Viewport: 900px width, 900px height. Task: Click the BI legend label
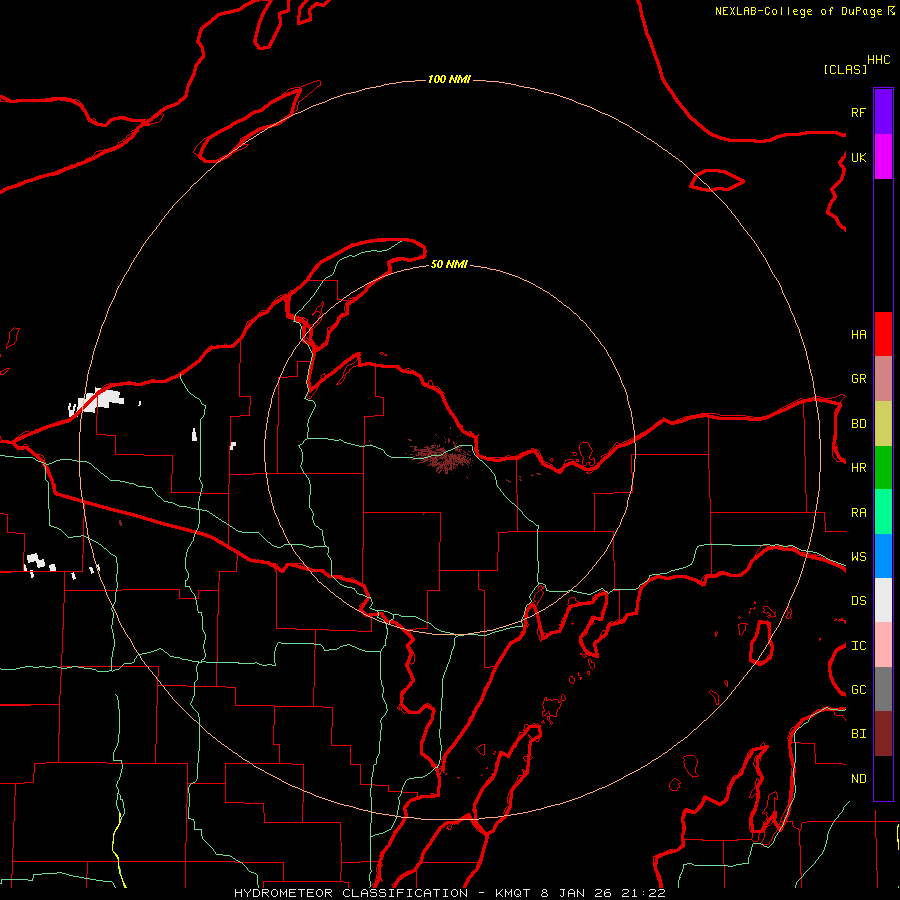tap(858, 734)
